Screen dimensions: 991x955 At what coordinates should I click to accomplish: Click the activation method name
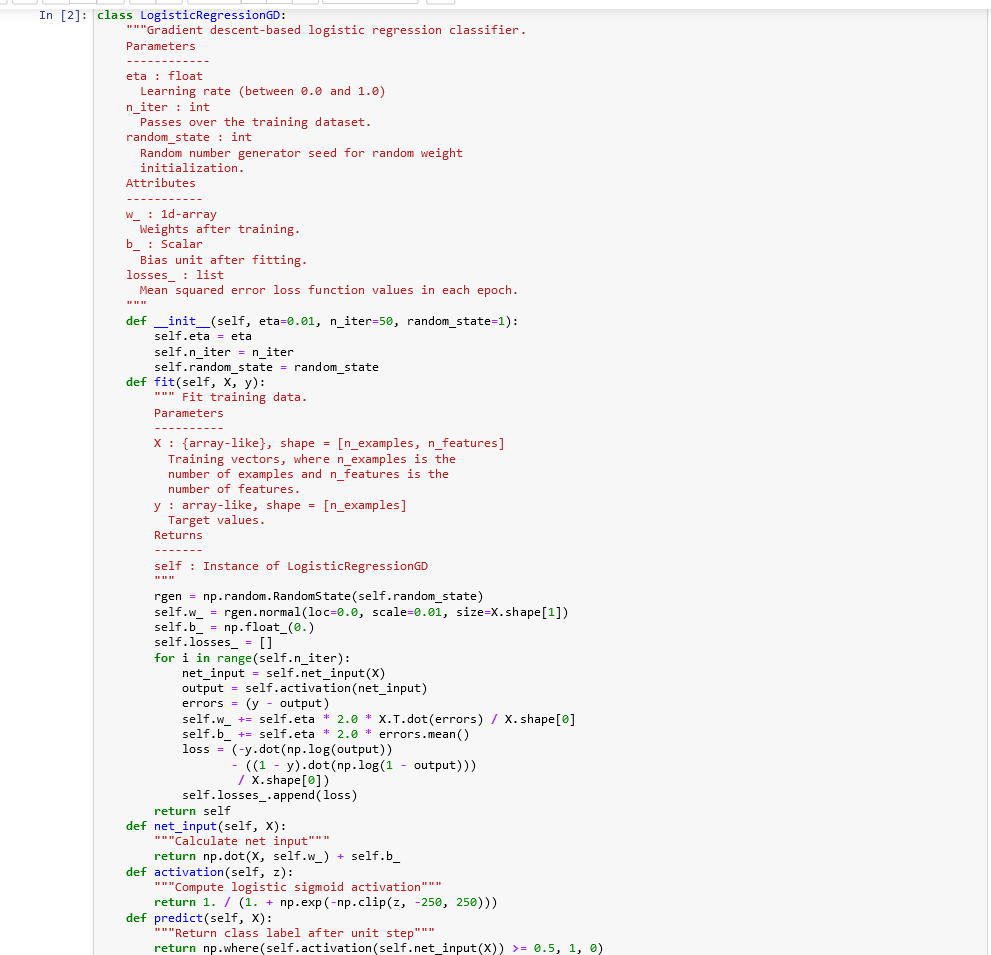pos(189,871)
